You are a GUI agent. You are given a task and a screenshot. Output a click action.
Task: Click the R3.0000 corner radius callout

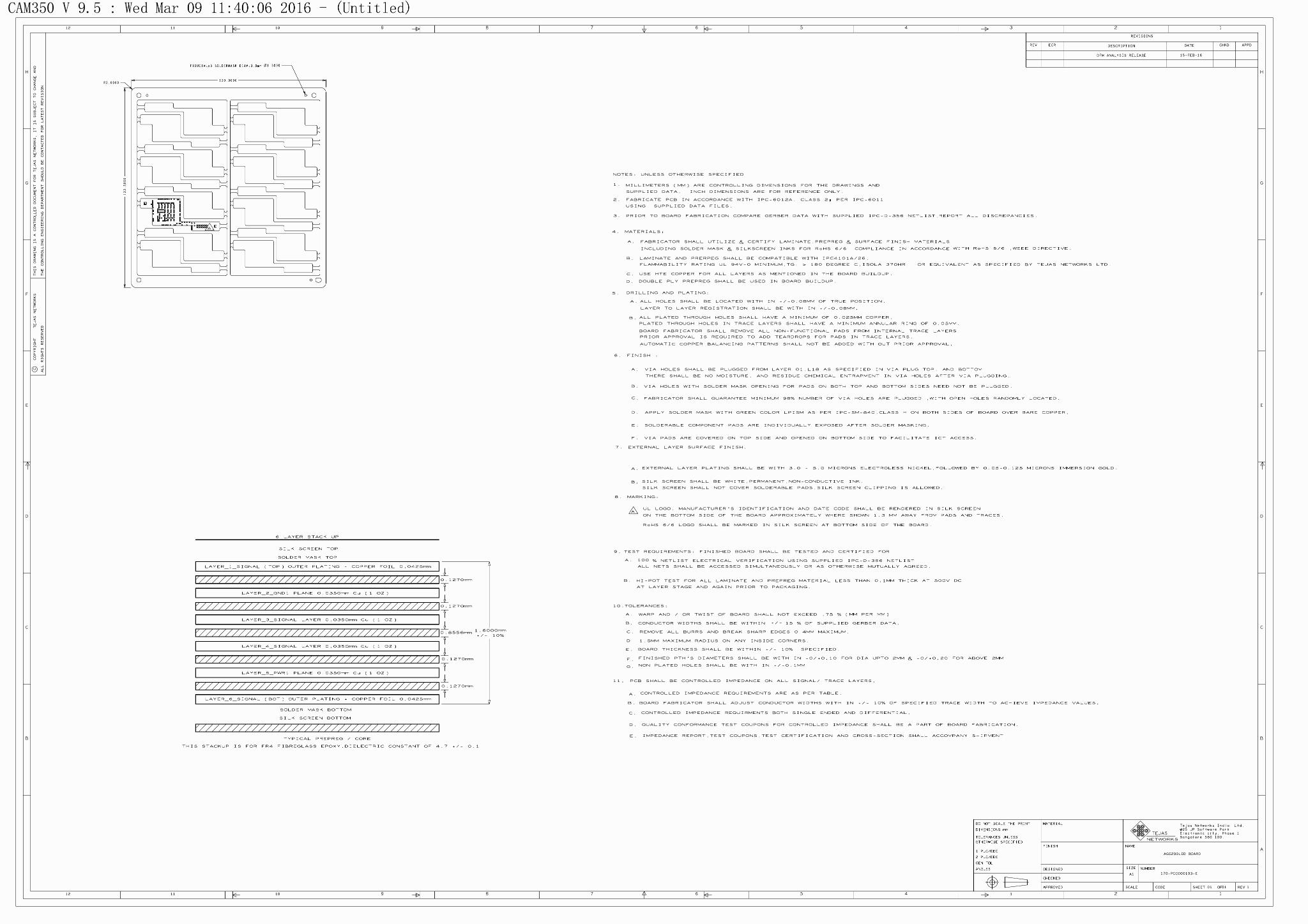coord(111,82)
